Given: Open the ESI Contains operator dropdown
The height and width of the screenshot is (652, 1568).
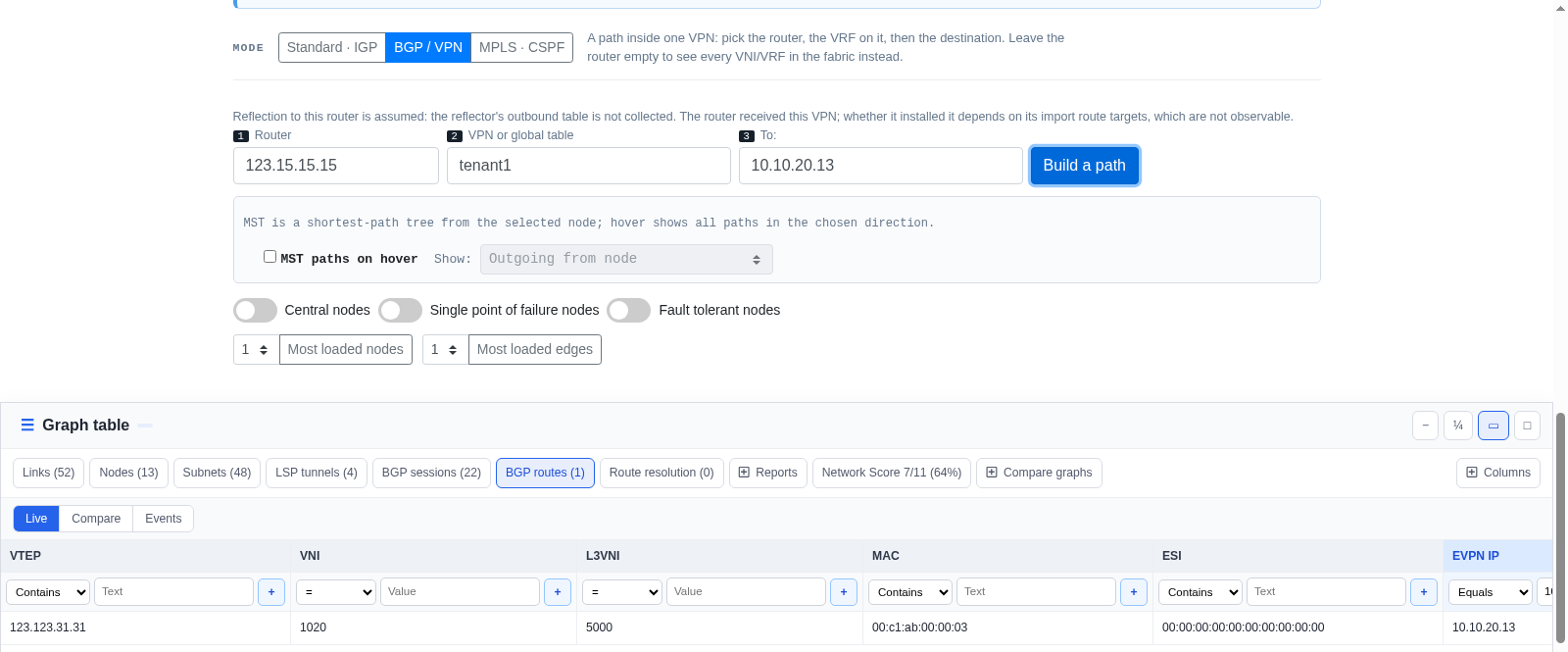Looking at the screenshot, I should coord(1200,592).
